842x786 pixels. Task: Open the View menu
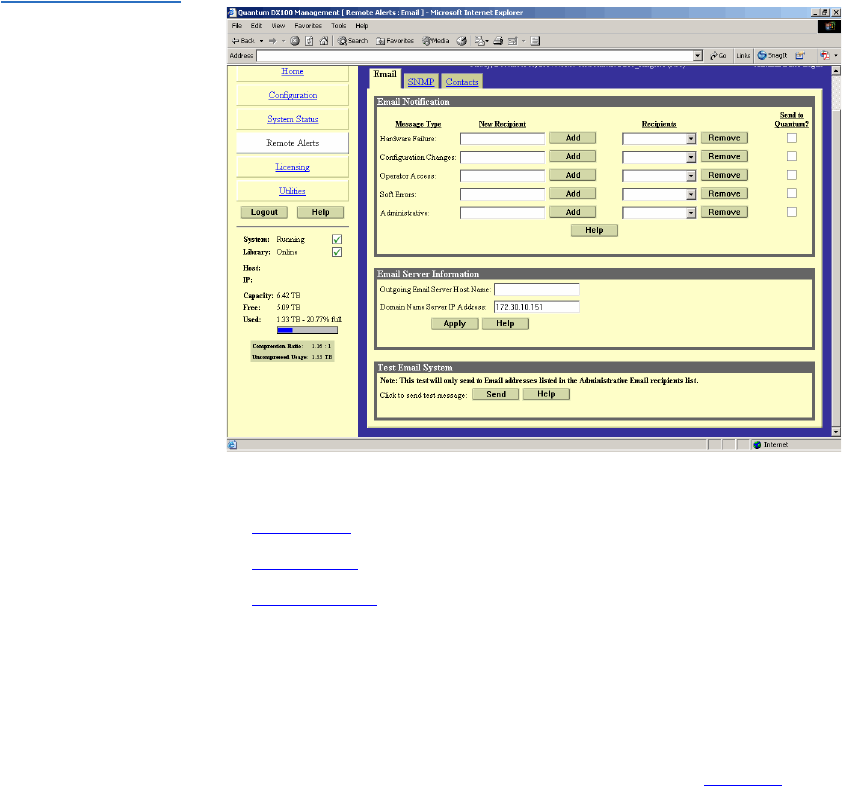coord(278,26)
